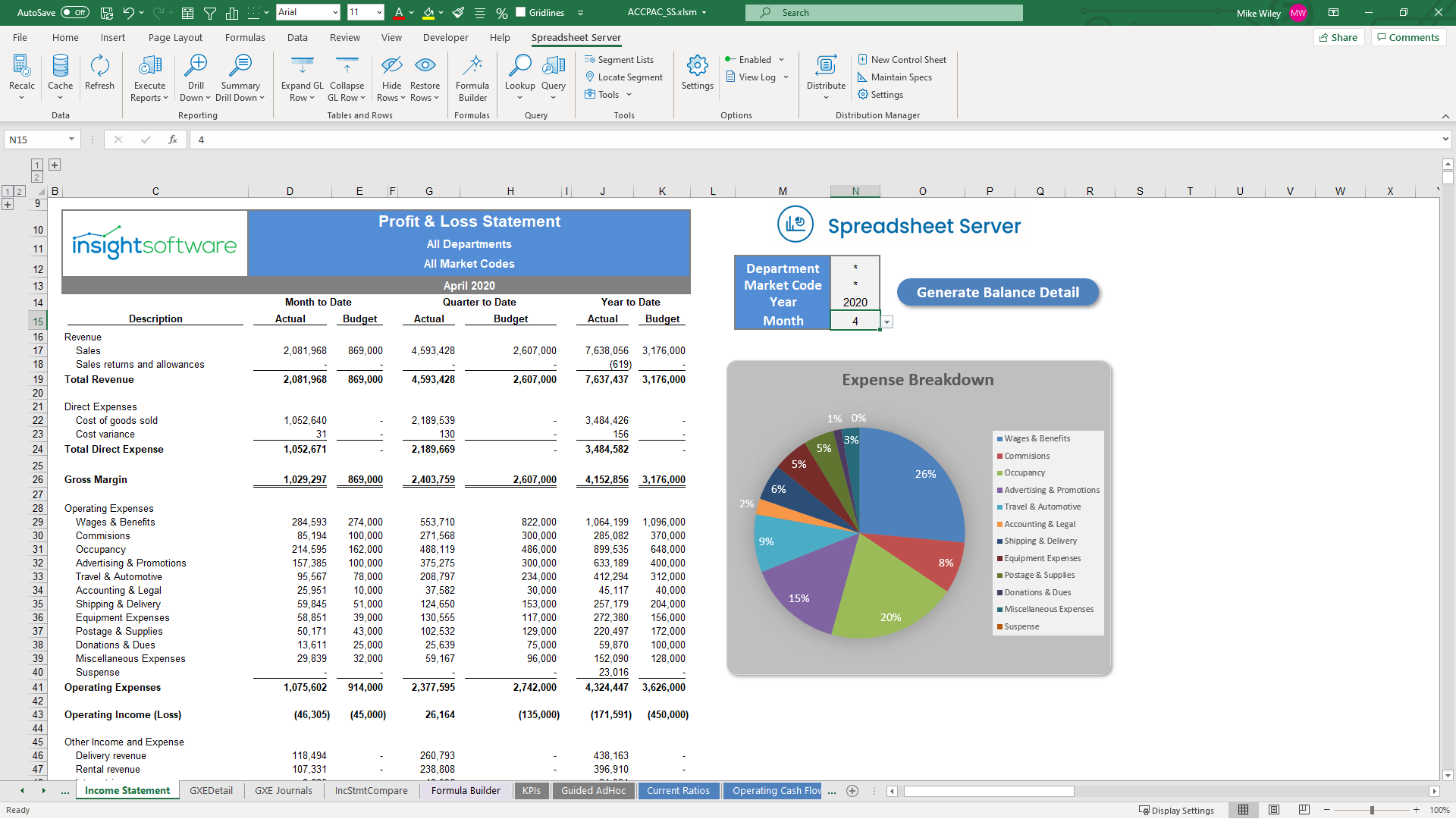The image size is (1456, 819).
Task: Open the Query tool
Action: click(554, 77)
